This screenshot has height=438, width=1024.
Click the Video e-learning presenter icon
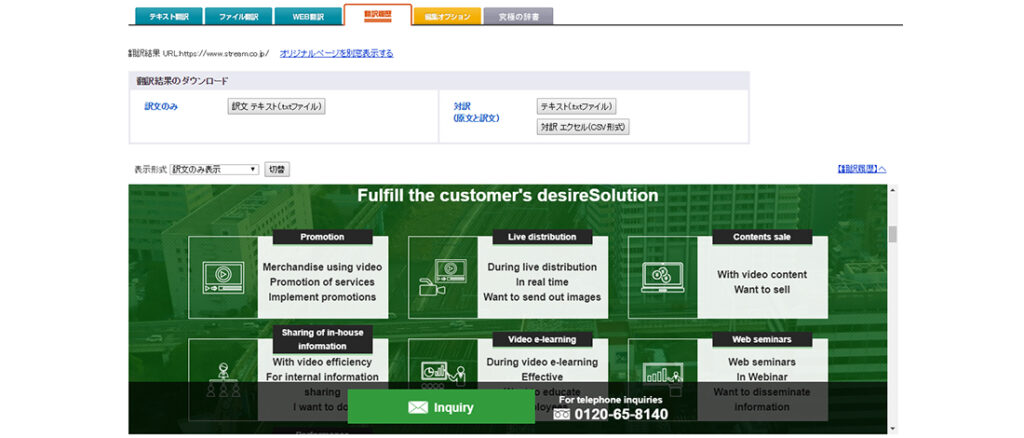click(x=443, y=375)
